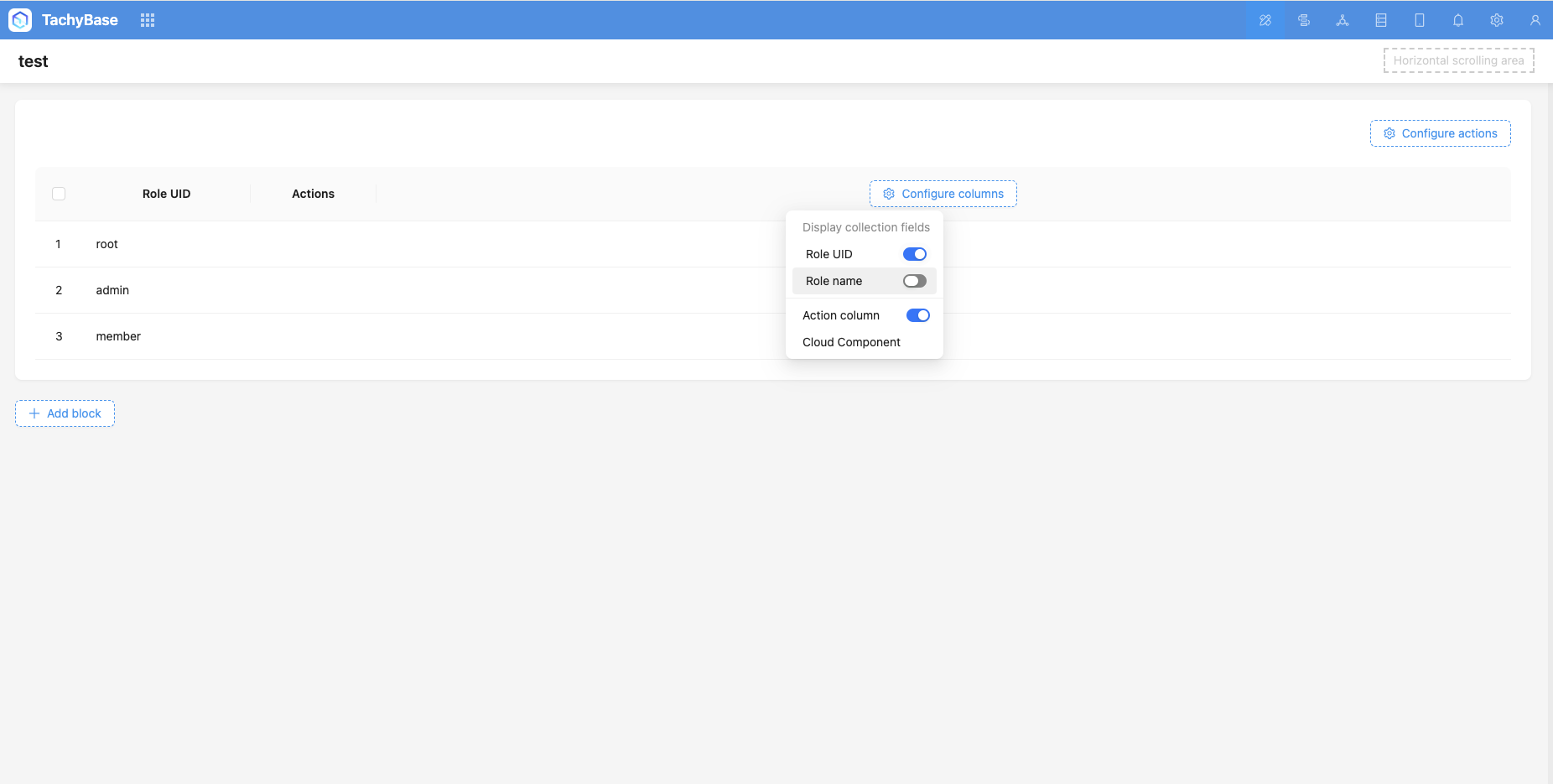
Task: Open the mobile device icon
Action: (x=1420, y=20)
